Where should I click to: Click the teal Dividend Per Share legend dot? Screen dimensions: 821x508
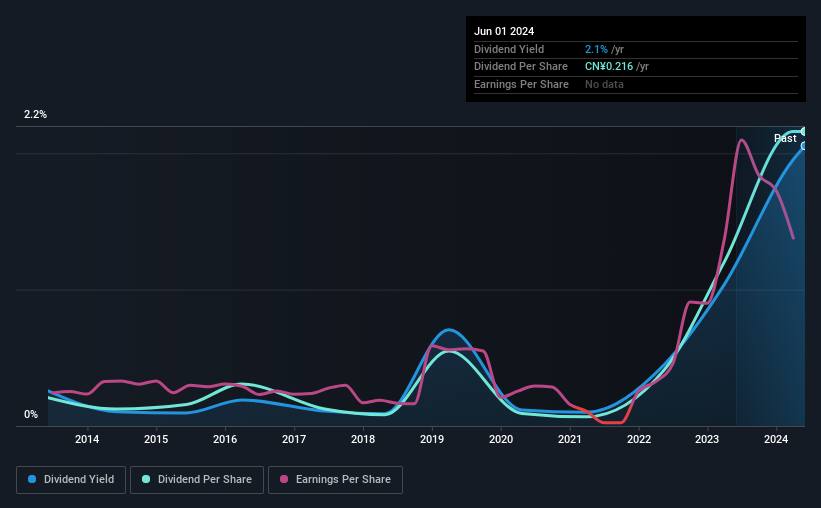146,479
